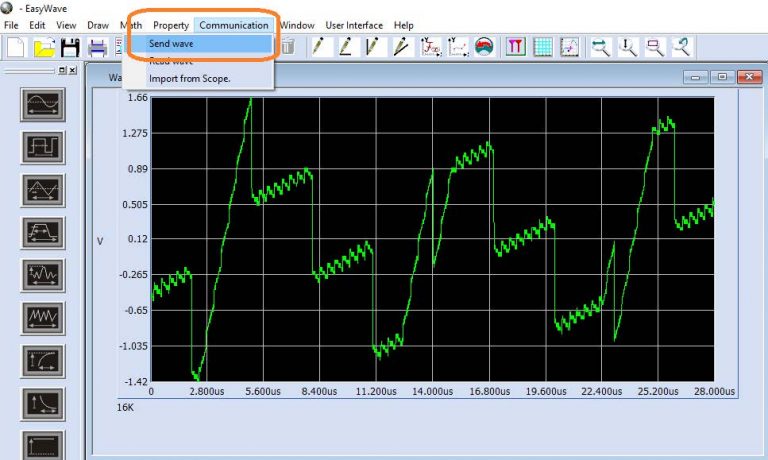Toggle the grid display toolbar icon

tap(543, 47)
